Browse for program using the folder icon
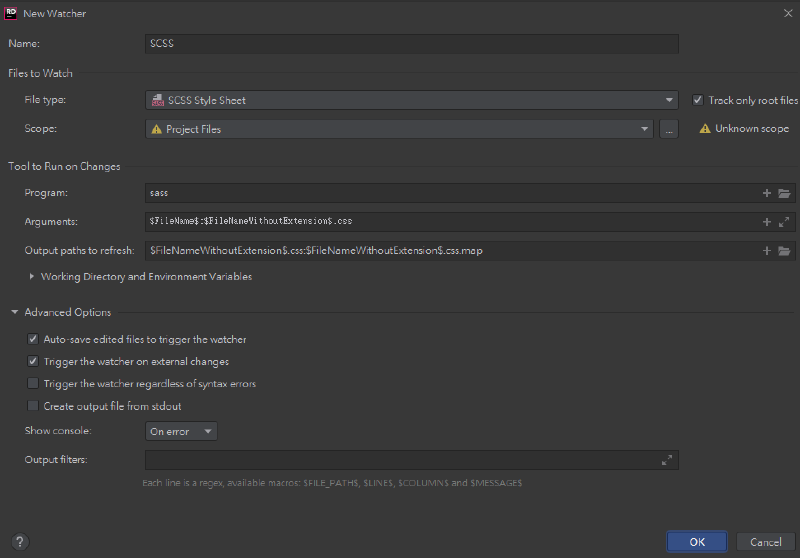Screen dimensions: 800x558 point(784,192)
